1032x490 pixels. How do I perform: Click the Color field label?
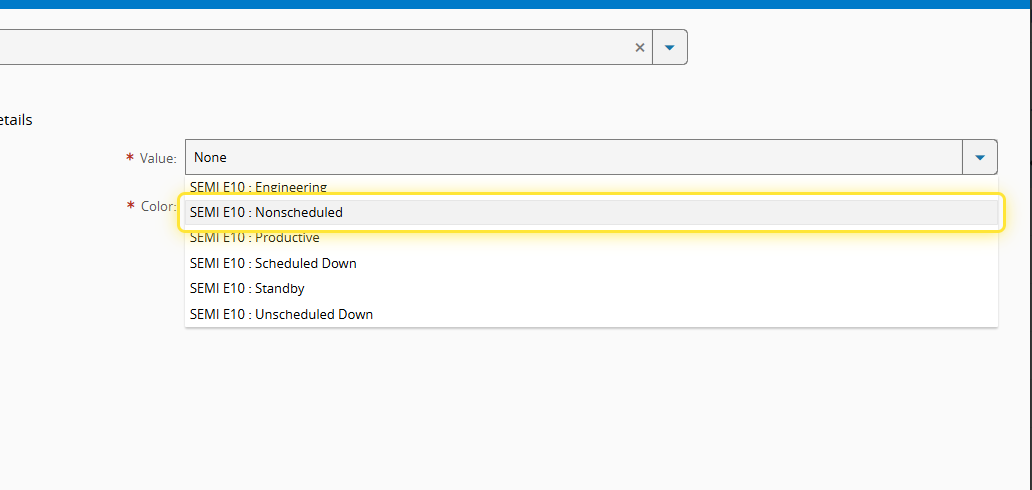tap(158, 206)
